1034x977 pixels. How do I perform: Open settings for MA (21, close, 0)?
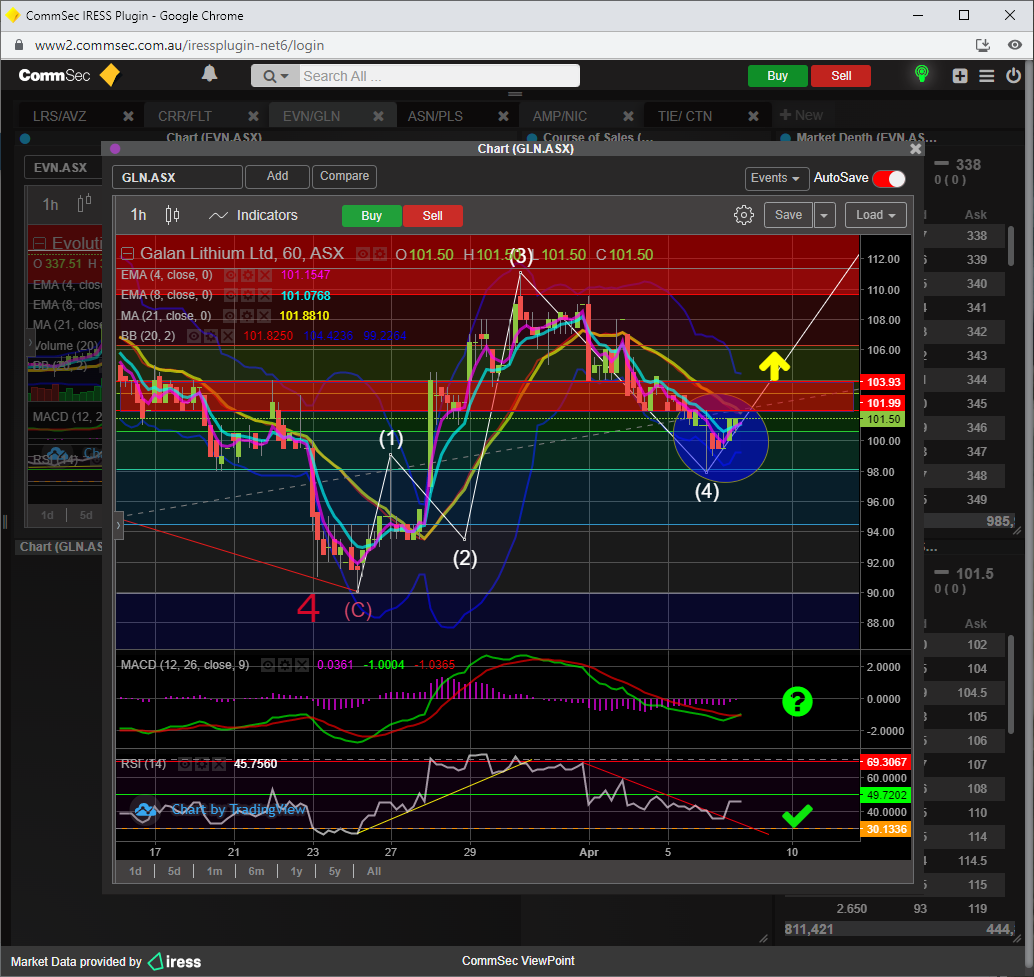pos(247,316)
